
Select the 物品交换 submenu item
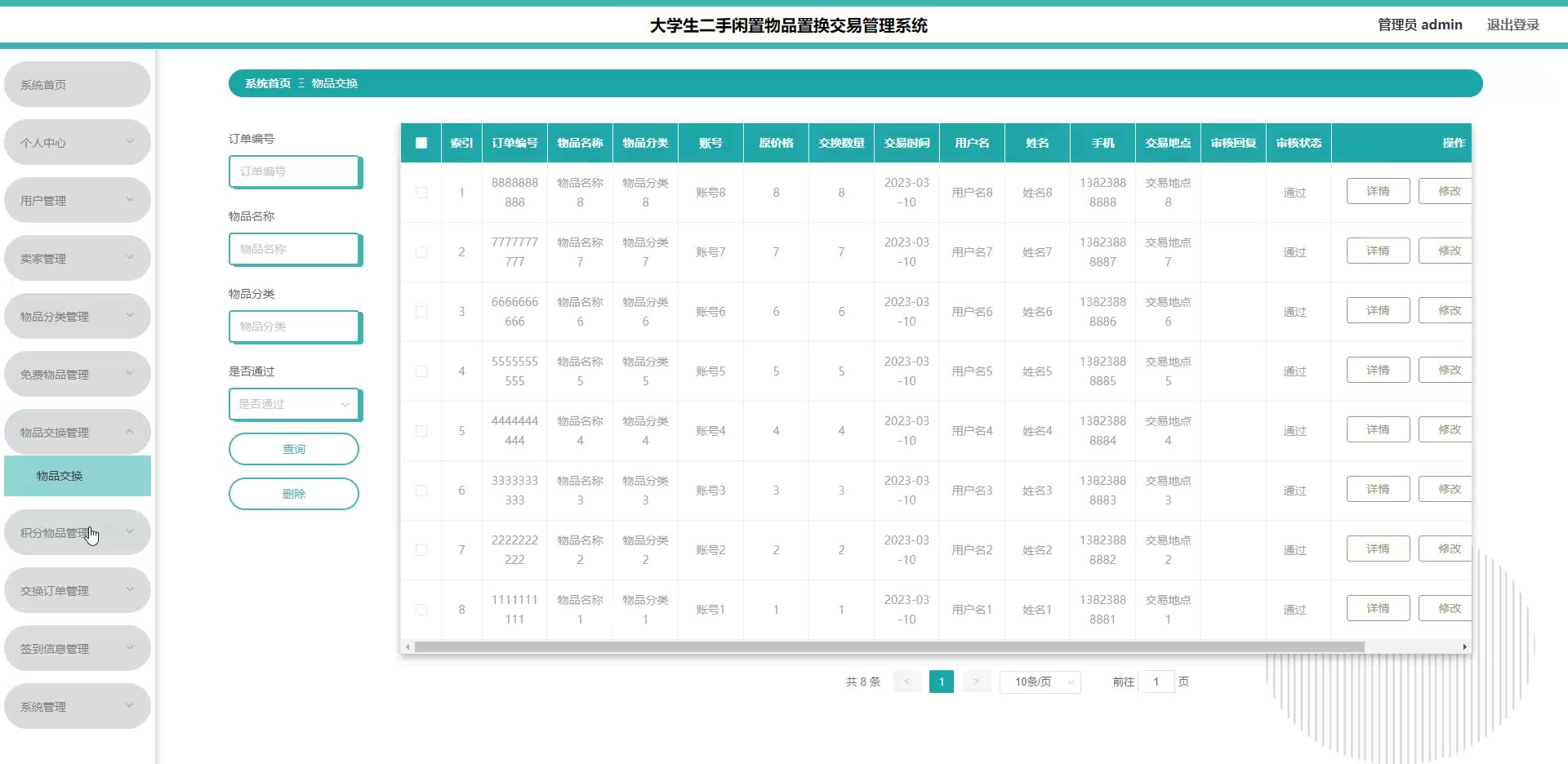point(78,476)
